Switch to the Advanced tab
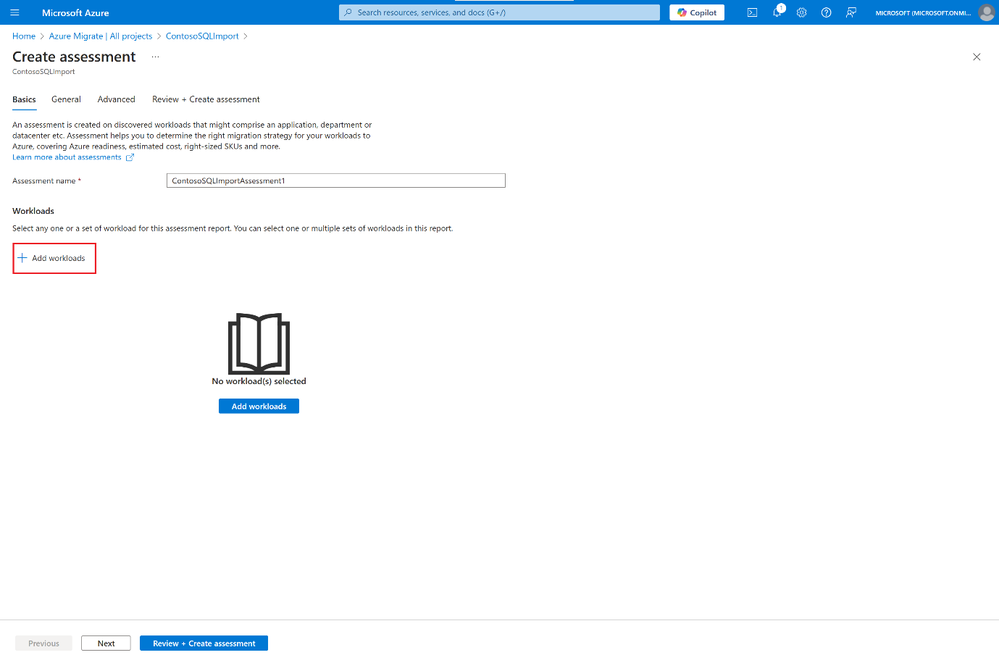Screen dimensions: 999x666 click(x=116, y=99)
